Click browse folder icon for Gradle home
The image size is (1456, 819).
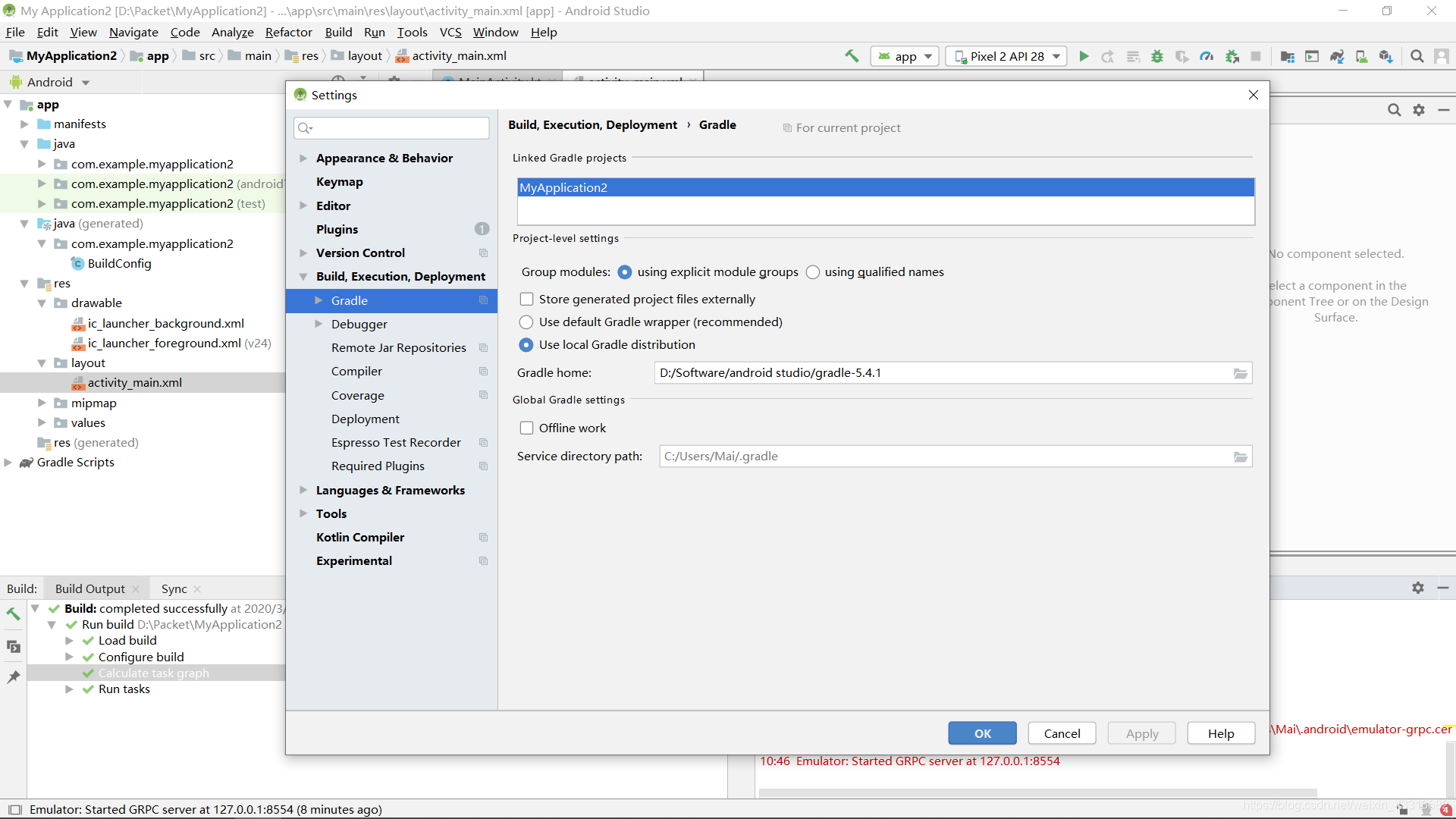pyautogui.click(x=1241, y=373)
